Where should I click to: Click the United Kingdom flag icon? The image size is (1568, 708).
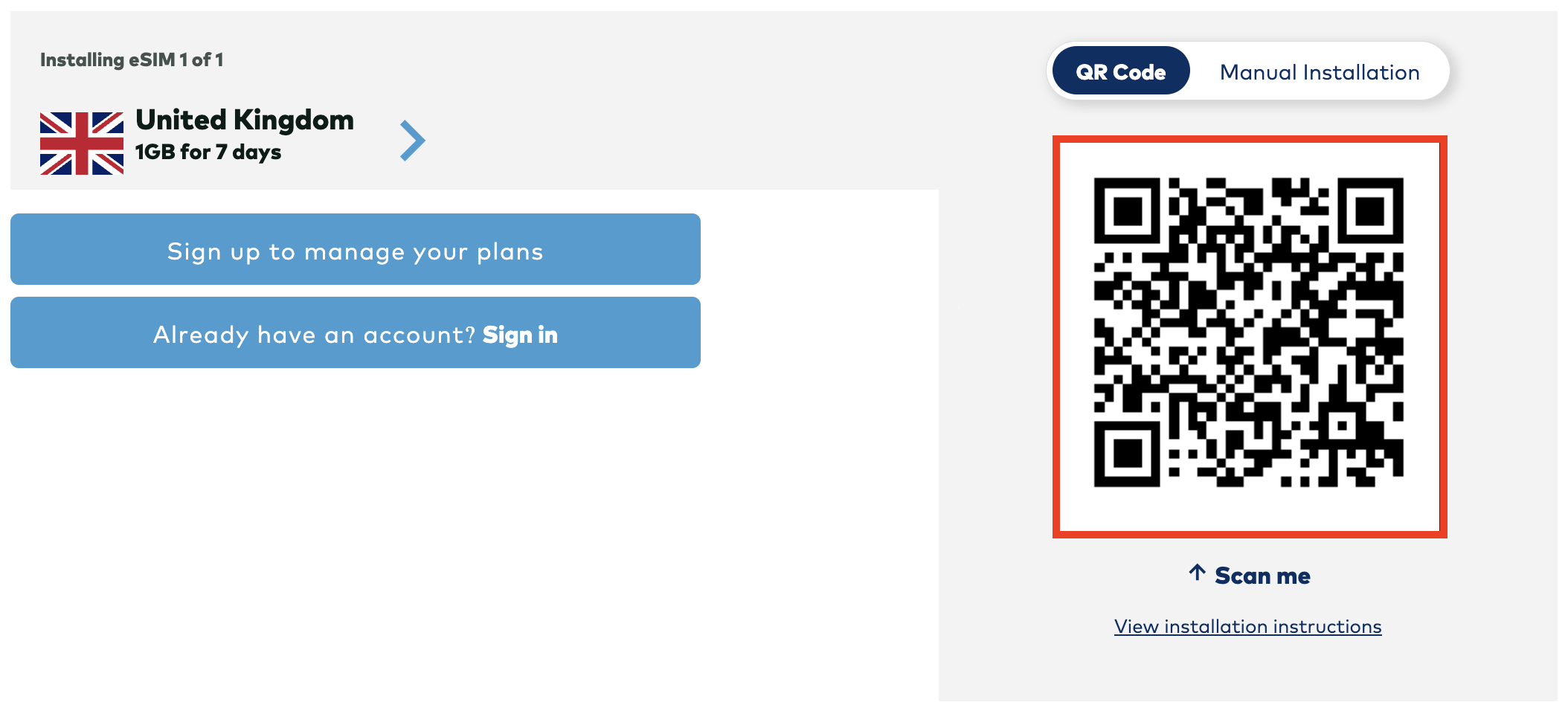point(82,144)
